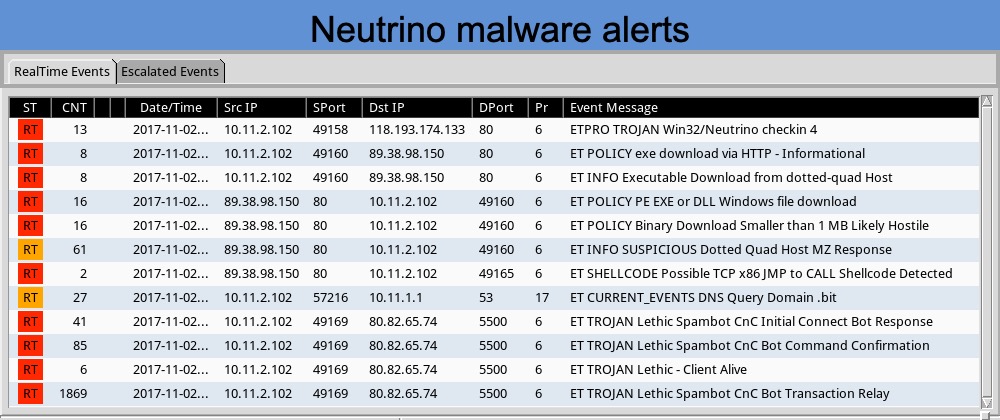Select the Lethic Spambot Initial Connect message

[x=751, y=322]
